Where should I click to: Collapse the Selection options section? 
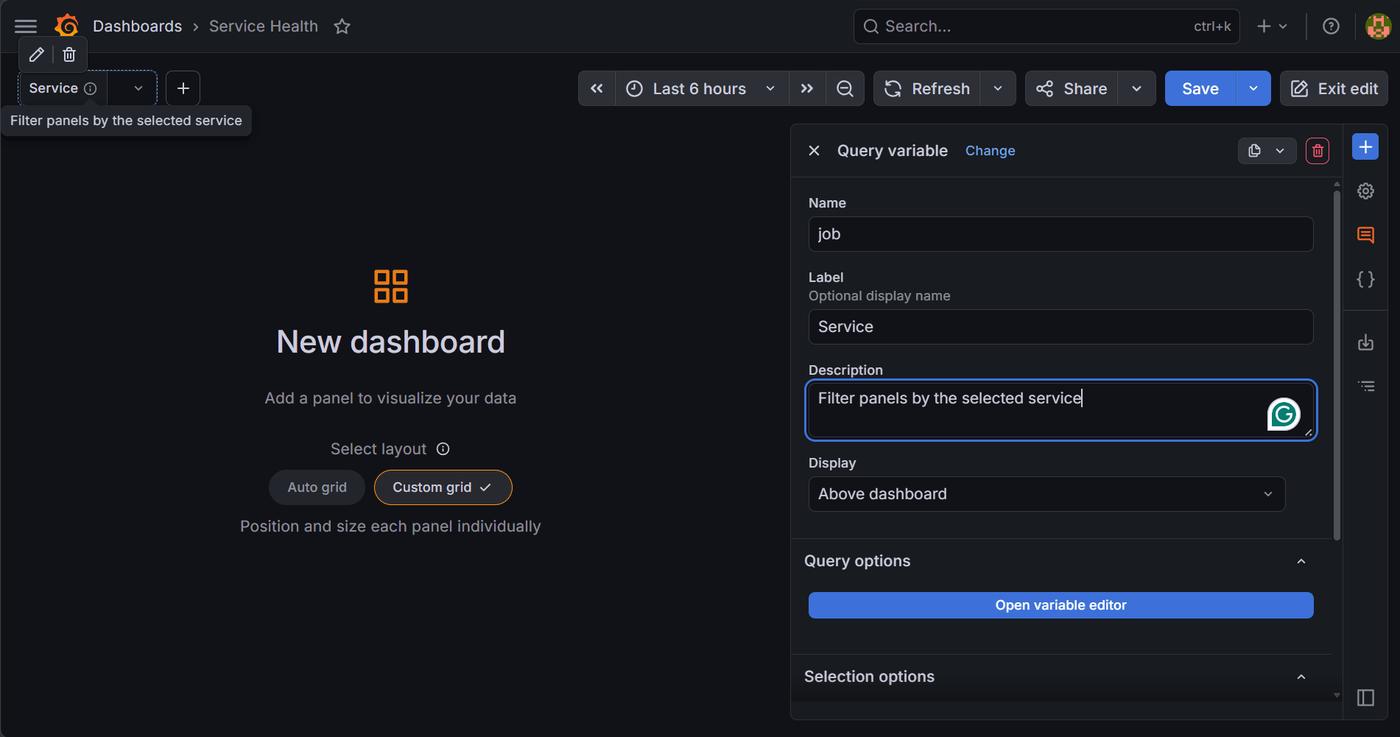(x=1301, y=677)
